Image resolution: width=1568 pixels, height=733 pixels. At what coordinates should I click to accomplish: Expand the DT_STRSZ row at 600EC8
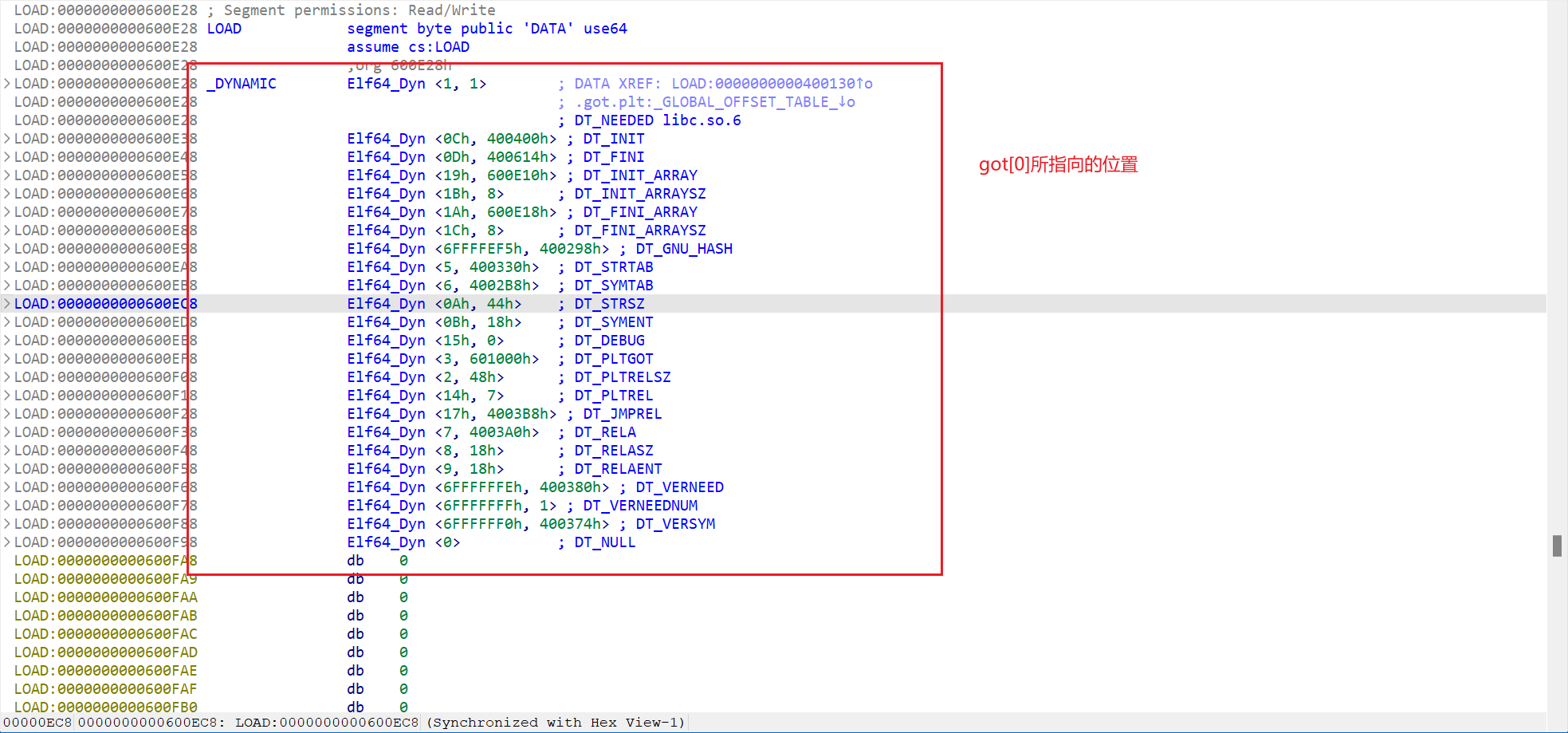7,304
